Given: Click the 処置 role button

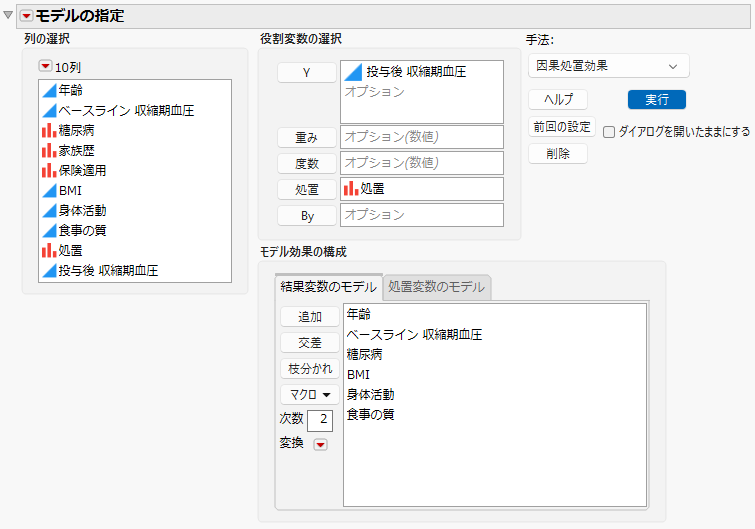Looking at the screenshot, I should tap(307, 190).
